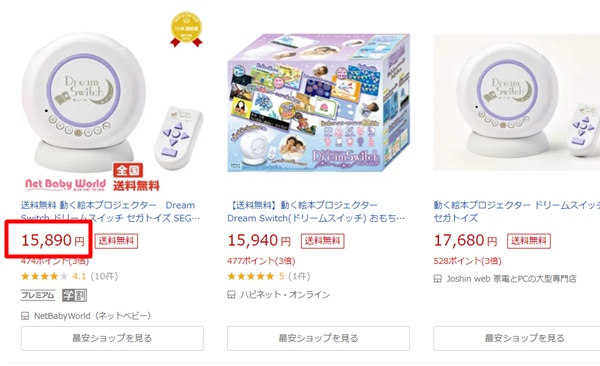Click the red 全国送料無料 badge
The height and width of the screenshot is (366, 600).
[x=136, y=177]
